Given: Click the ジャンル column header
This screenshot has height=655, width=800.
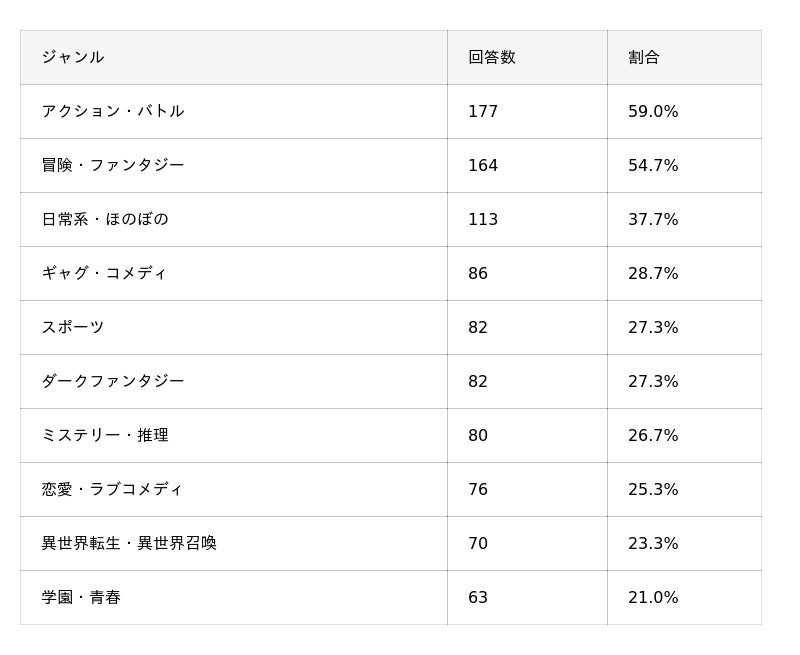Looking at the screenshot, I should coord(73,57).
